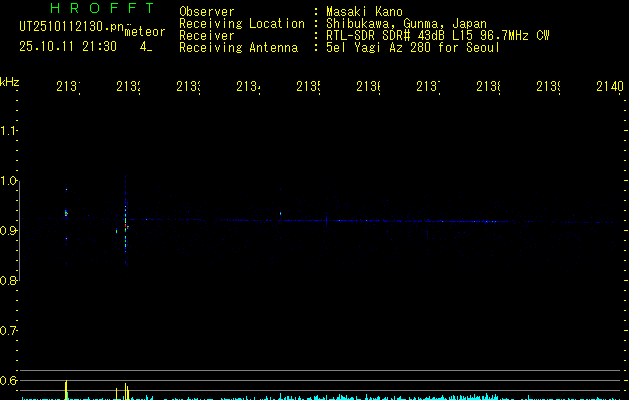Select "5el Yagi Az 280 for Seoul"
This screenshot has width=629, height=400.
pyautogui.click(x=413, y=48)
